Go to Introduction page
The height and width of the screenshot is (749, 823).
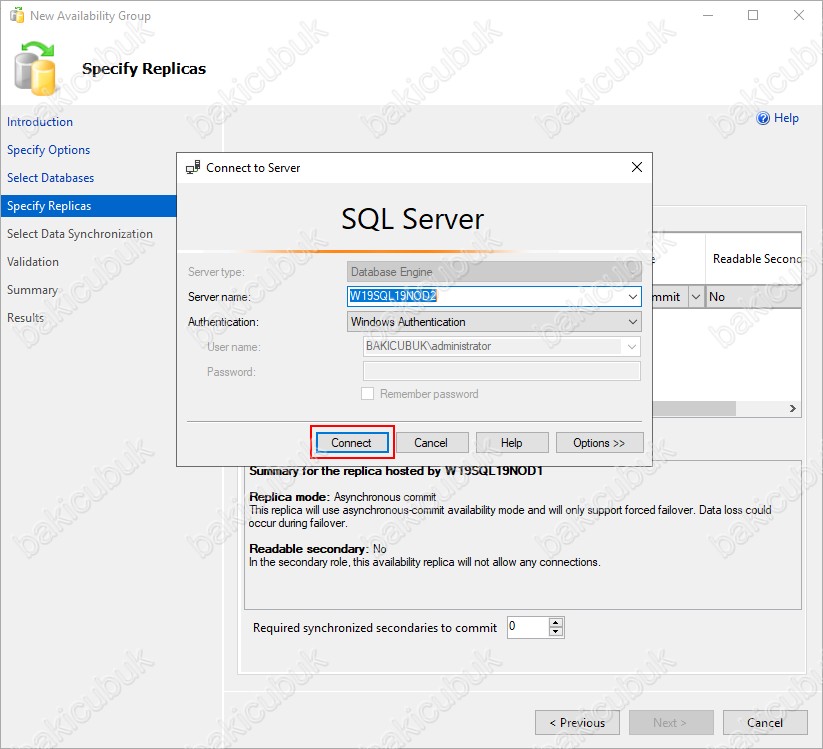40,122
